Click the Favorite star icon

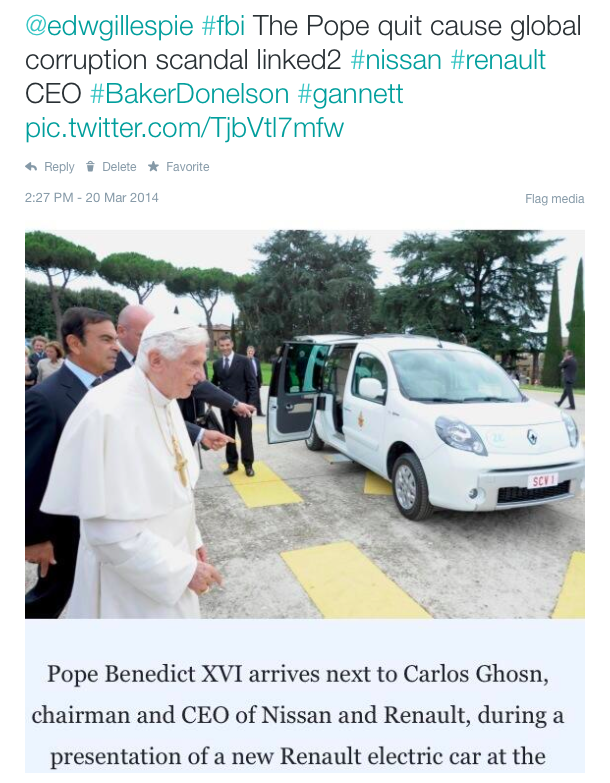coord(153,166)
